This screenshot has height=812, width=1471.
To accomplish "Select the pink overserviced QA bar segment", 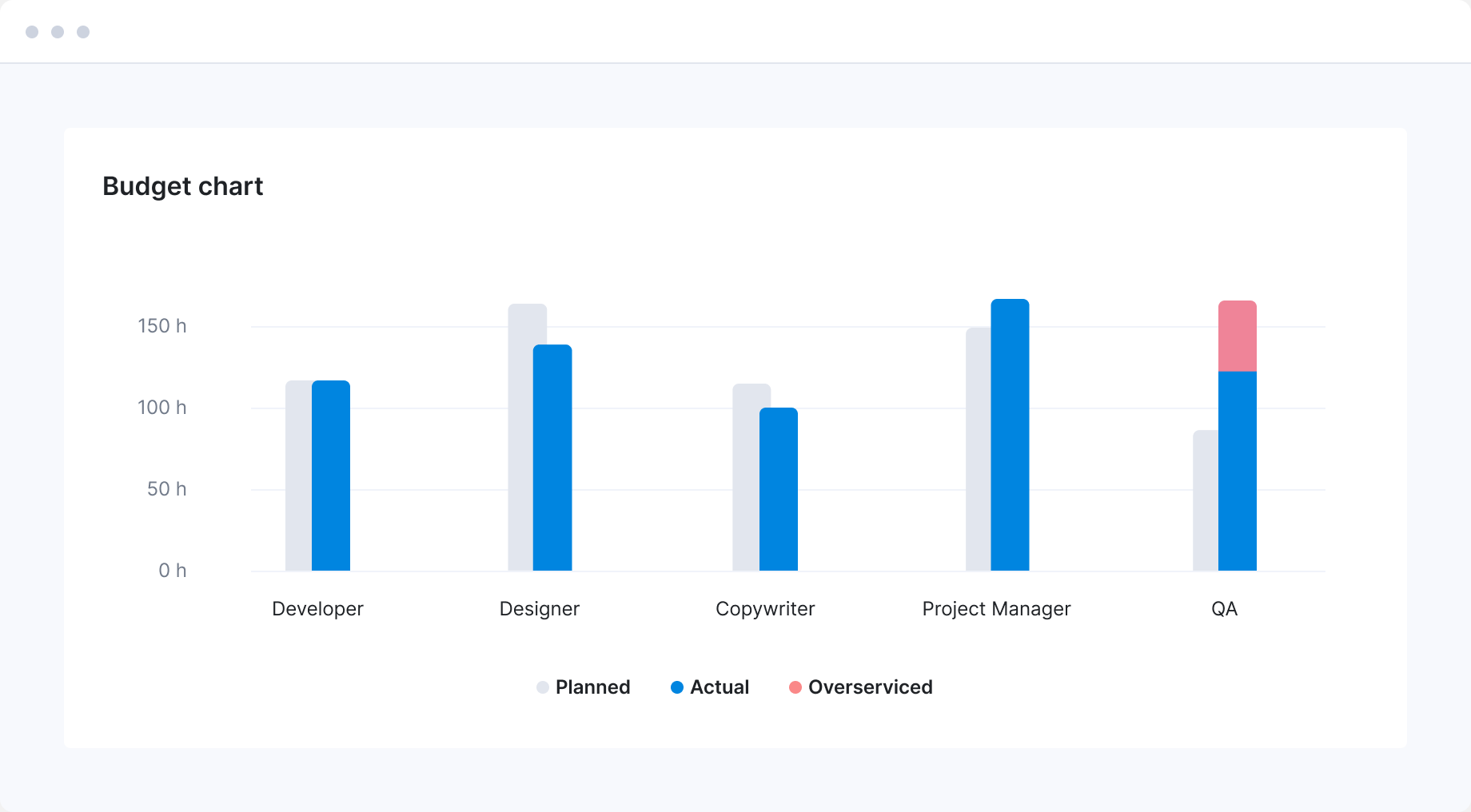I will pyautogui.click(x=1237, y=336).
